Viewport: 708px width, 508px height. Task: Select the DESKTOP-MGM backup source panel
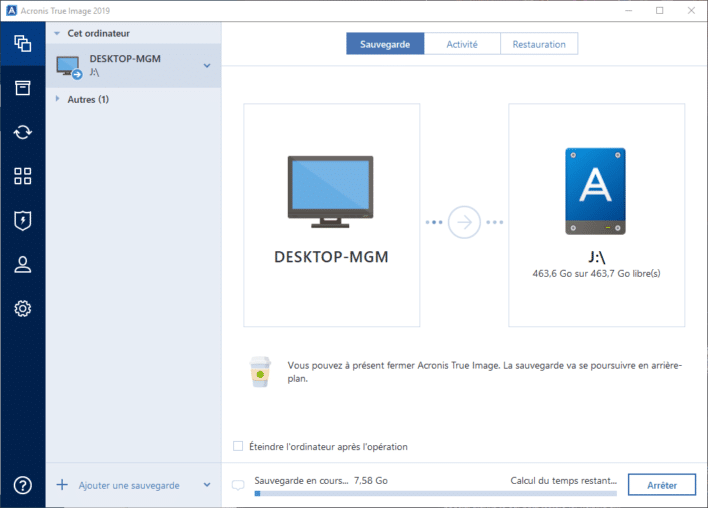pos(332,215)
